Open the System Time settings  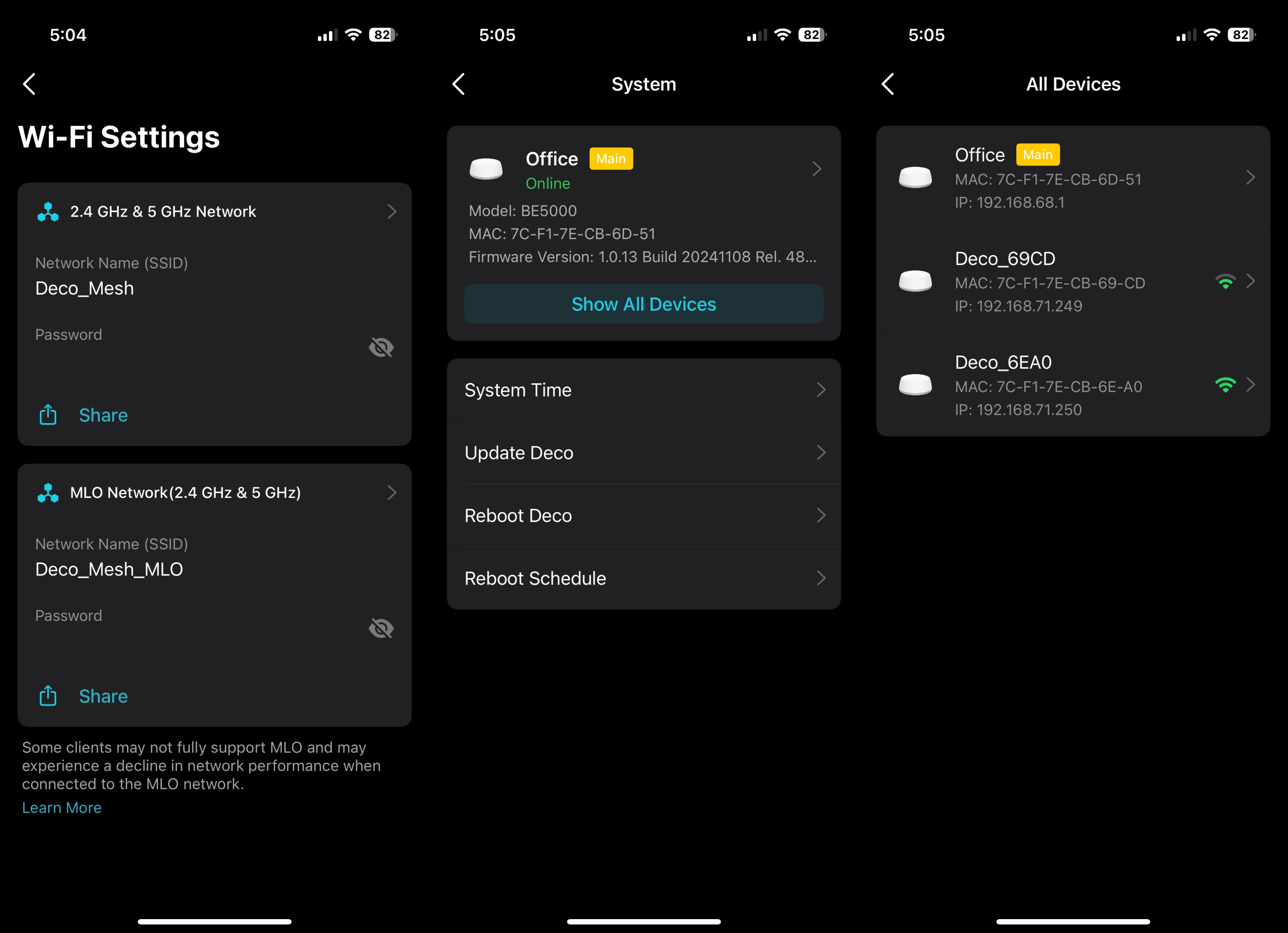click(644, 390)
